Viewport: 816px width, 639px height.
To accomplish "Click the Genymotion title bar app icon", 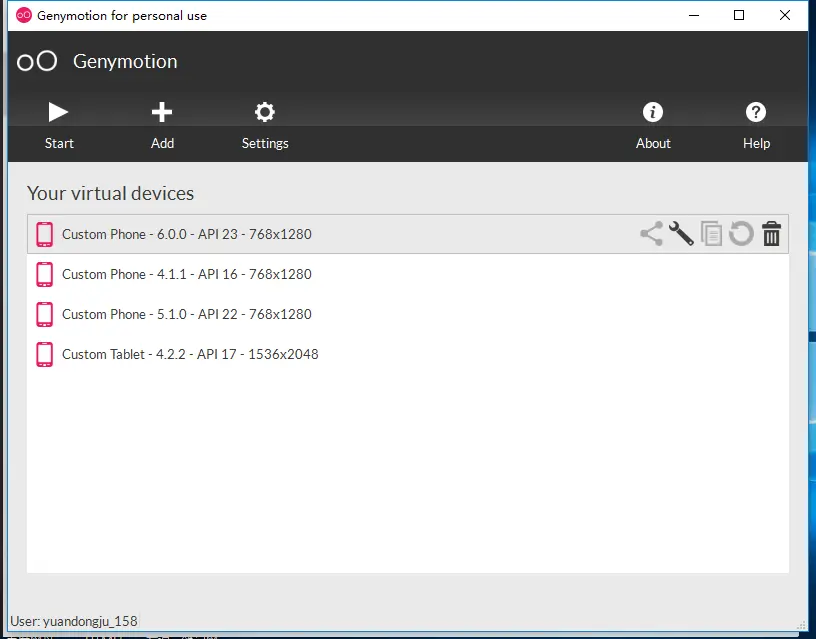I will point(23,15).
